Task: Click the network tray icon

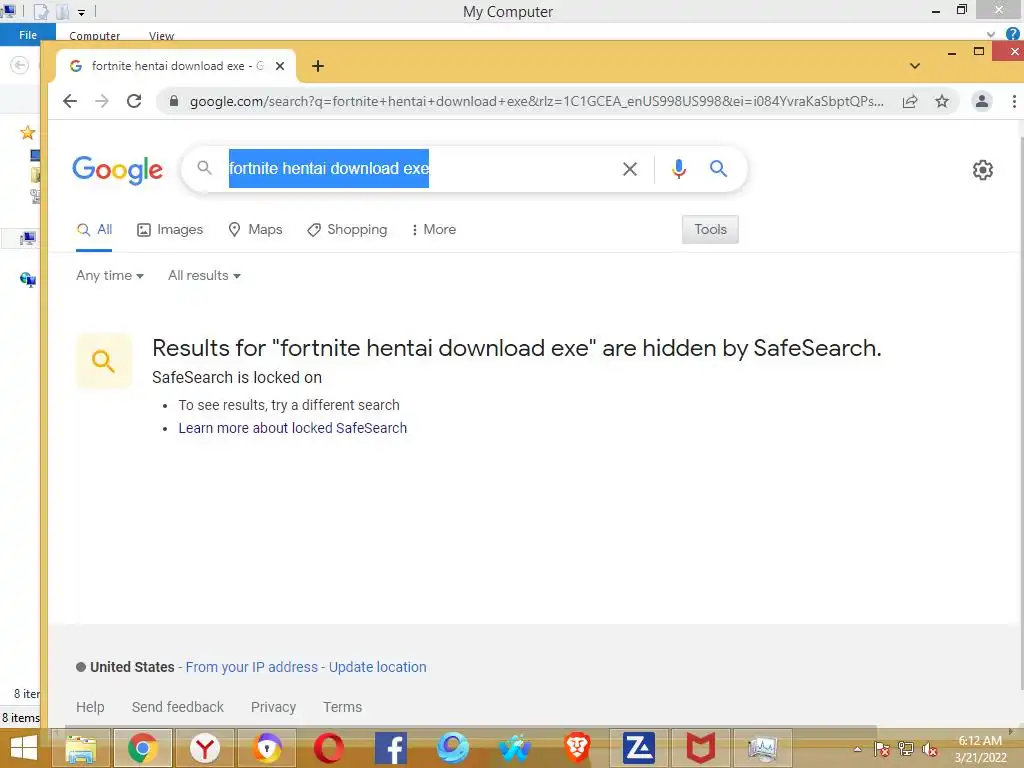Action: (906, 749)
